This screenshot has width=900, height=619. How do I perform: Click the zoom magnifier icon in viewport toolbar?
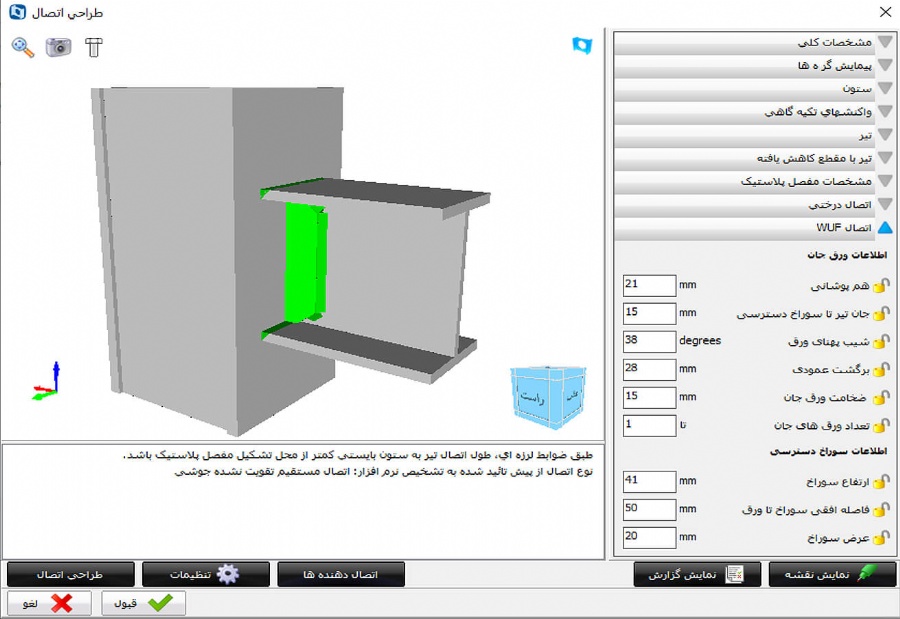coord(23,47)
